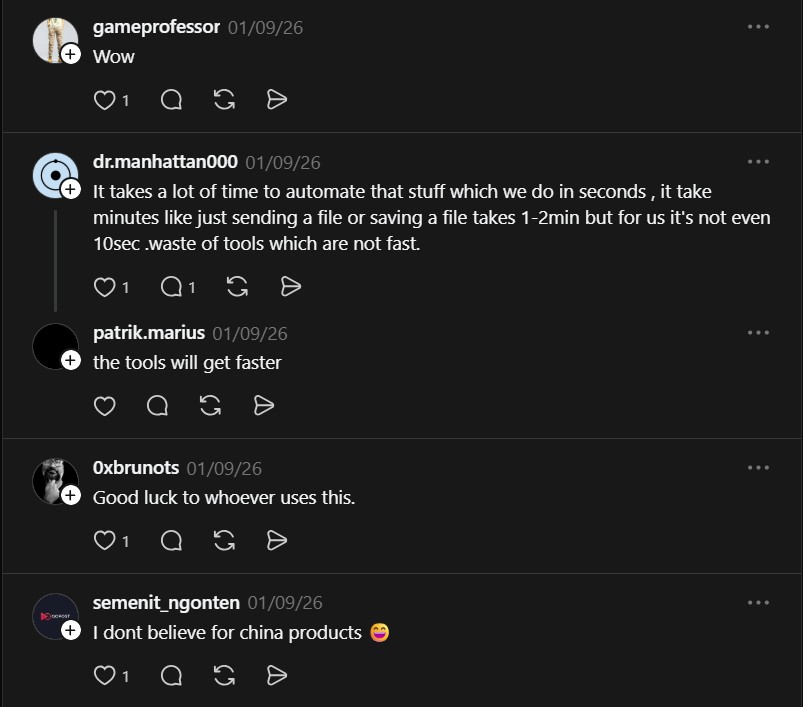Like dr.manhattan000's comment about automation
This screenshot has height=707, width=803.
coord(105,287)
